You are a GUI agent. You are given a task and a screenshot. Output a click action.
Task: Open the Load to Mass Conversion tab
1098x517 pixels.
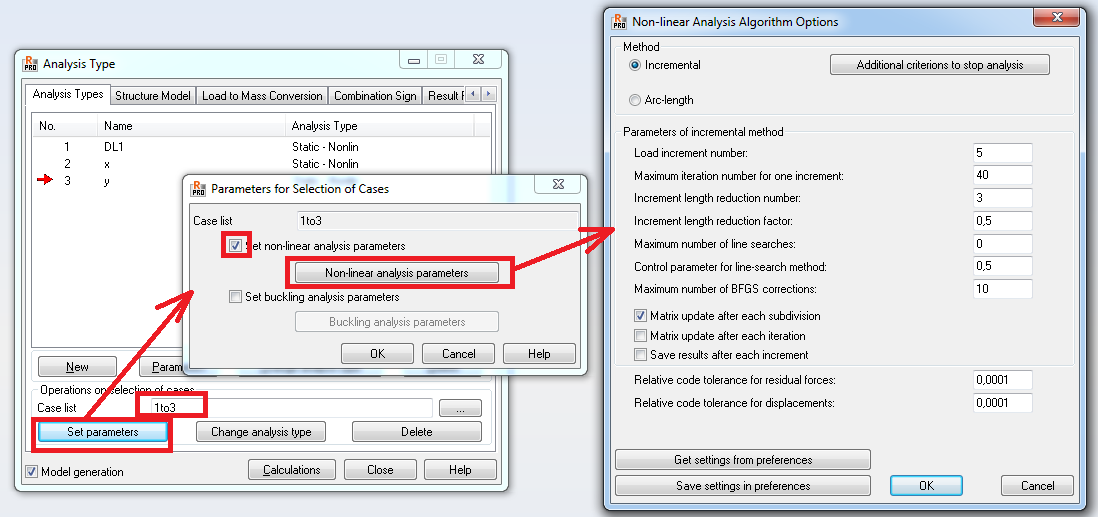(x=262, y=96)
